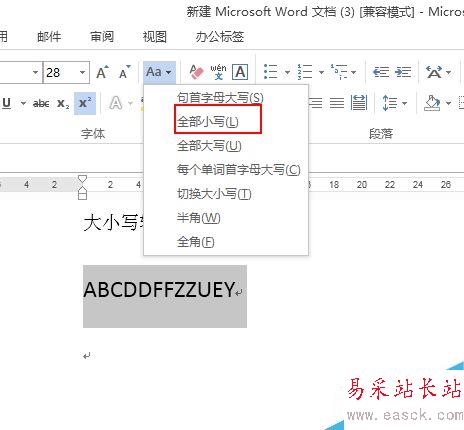Image resolution: width=464 pixels, height=430 pixels.
Task: Open the font name dropdown arrow
Action: pyautogui.click(x=35, y=72)
